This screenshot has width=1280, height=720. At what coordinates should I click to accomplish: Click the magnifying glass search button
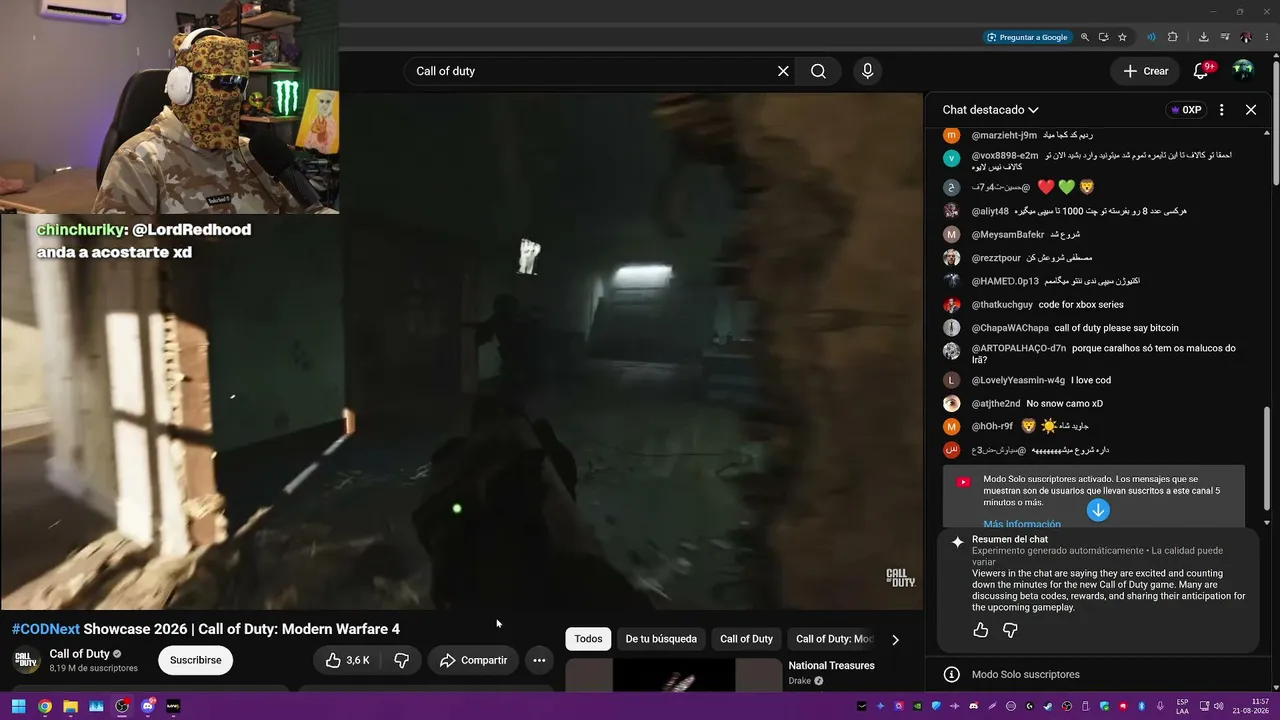click(x=818, y=71)
